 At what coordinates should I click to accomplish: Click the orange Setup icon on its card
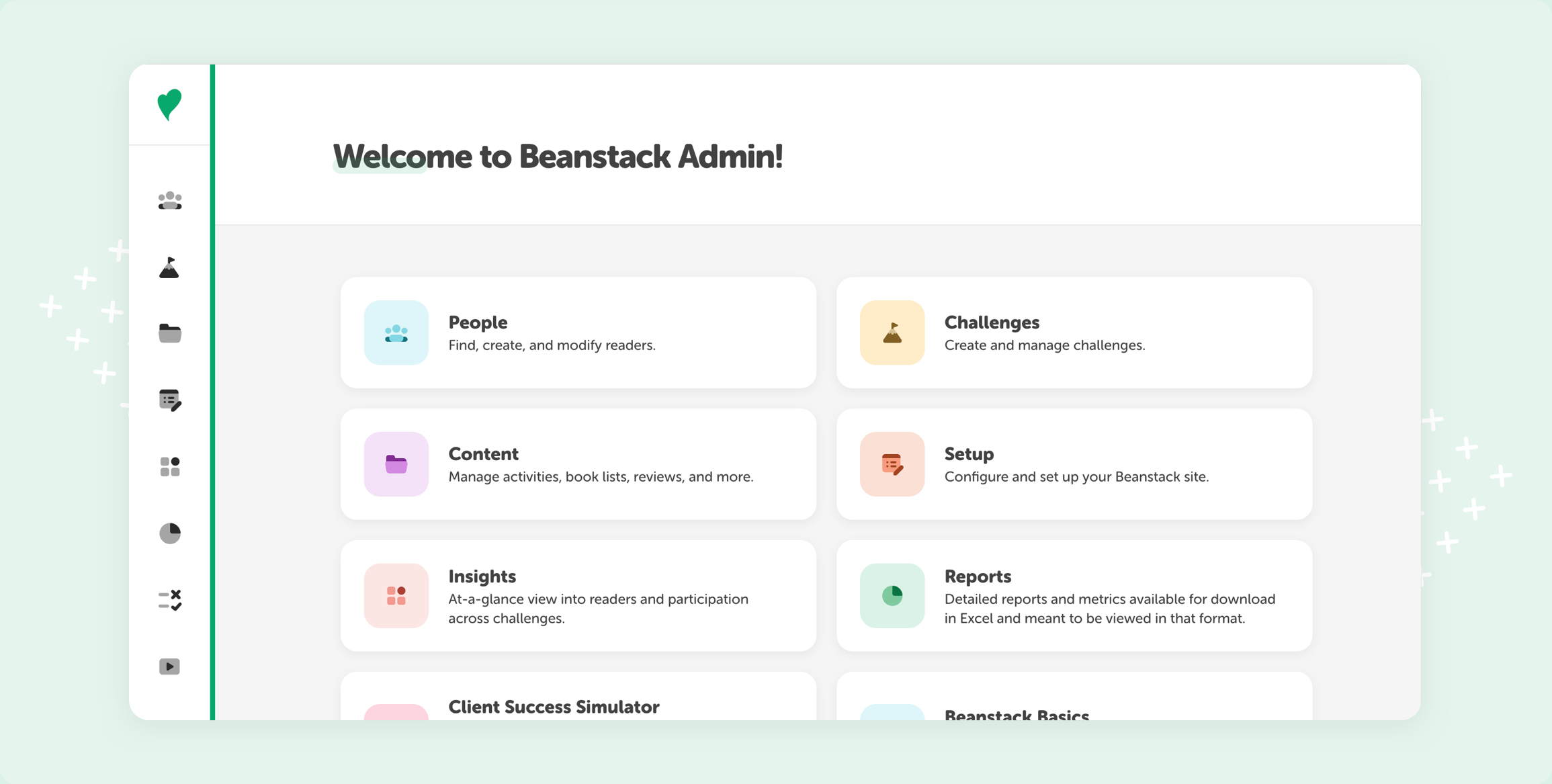tap(892, 464)
